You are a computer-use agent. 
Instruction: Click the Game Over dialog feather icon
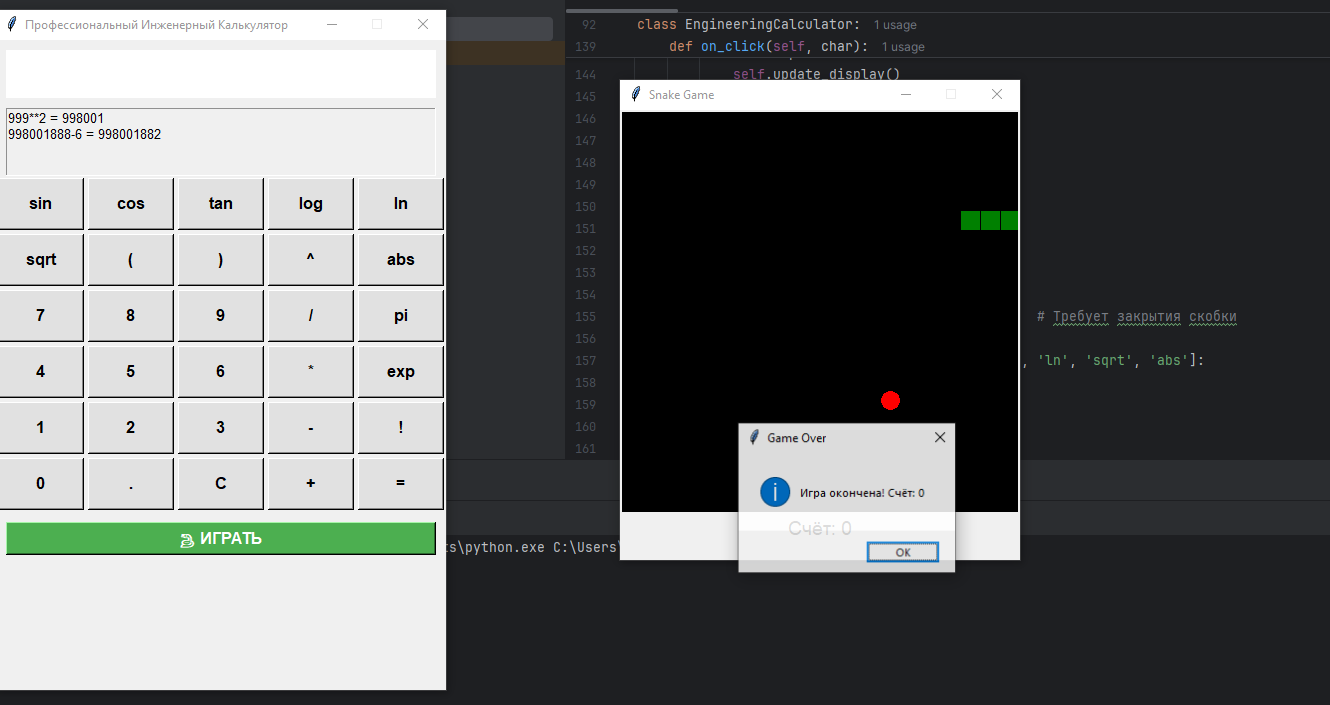754,437
